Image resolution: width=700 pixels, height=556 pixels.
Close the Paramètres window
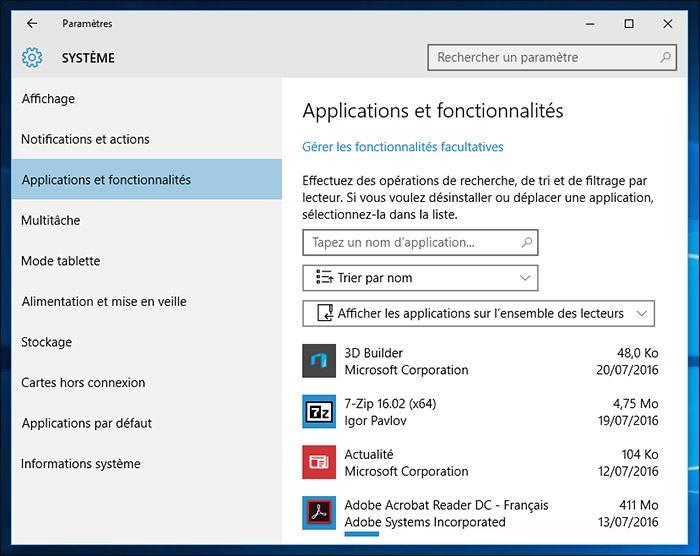667,23
